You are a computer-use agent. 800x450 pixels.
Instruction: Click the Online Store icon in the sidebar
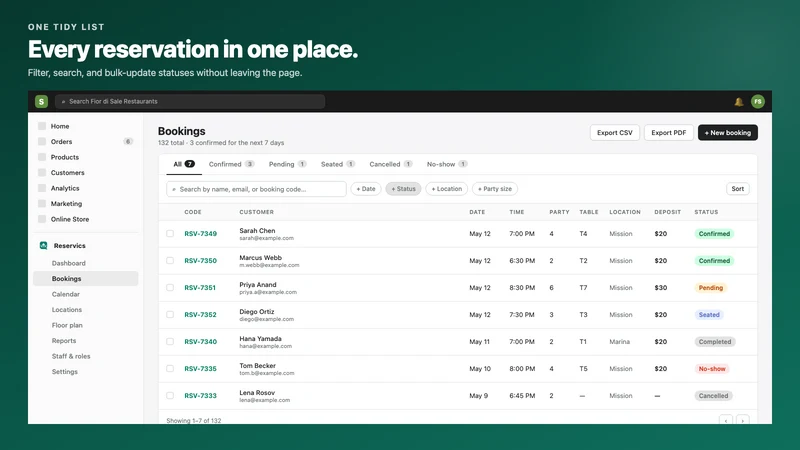[x=42, y=219]
